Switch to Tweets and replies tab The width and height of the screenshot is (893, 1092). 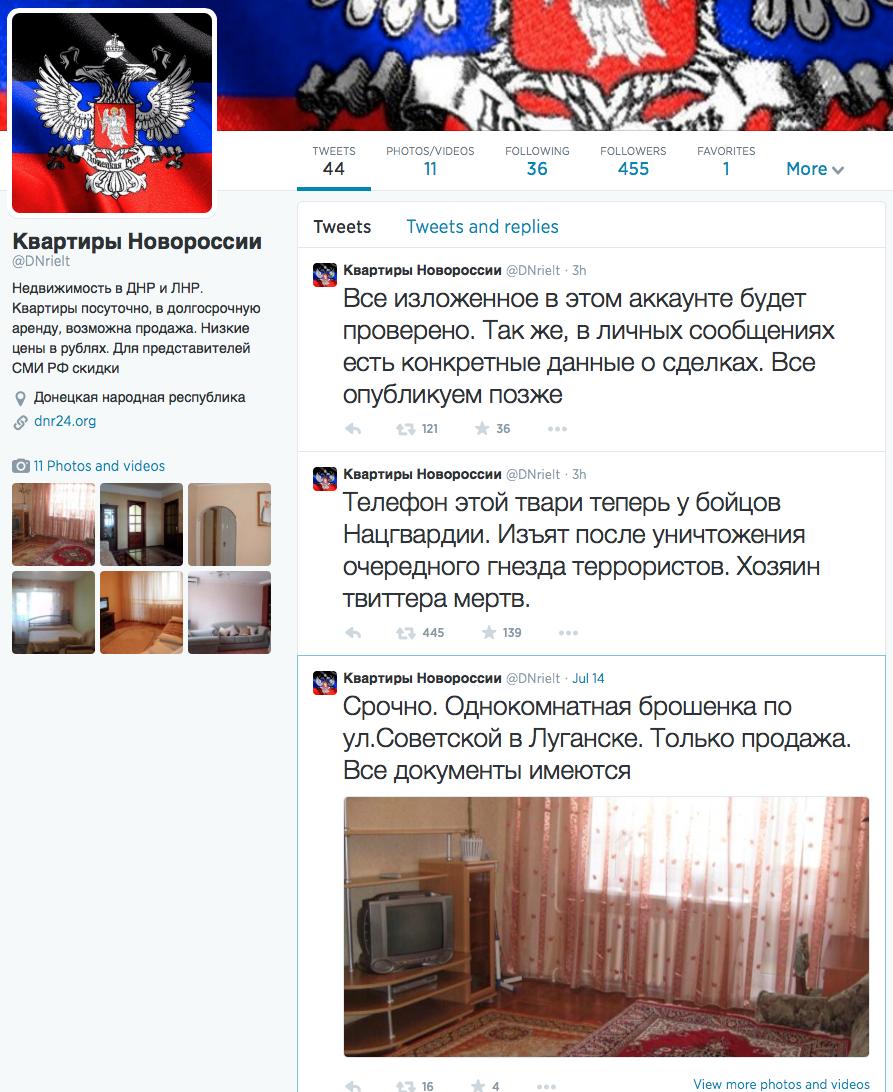482,226
